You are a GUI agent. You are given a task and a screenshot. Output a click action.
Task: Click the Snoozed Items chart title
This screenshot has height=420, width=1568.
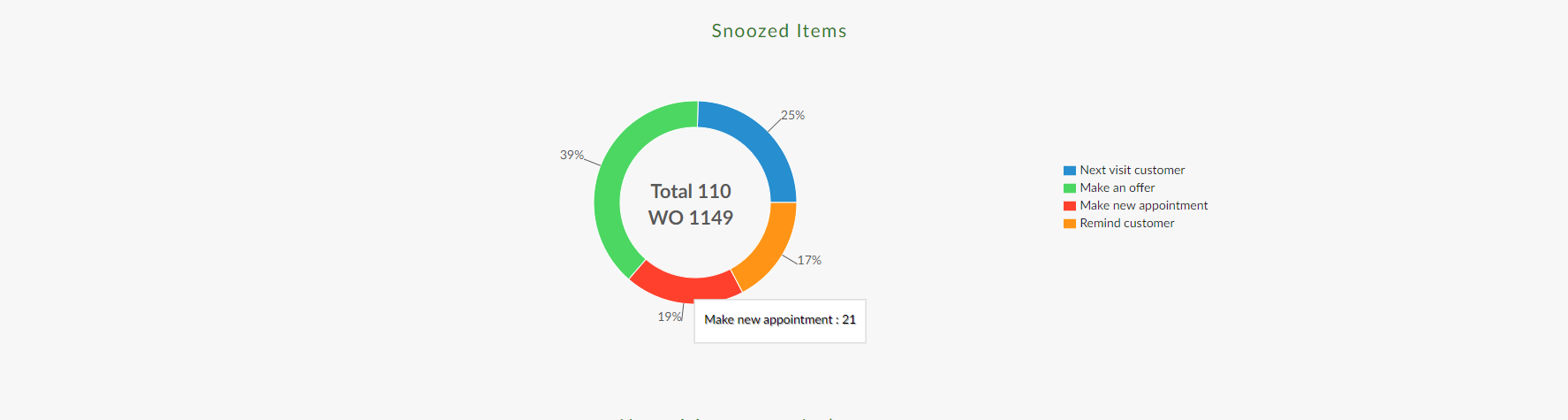(x=779, y=31)
